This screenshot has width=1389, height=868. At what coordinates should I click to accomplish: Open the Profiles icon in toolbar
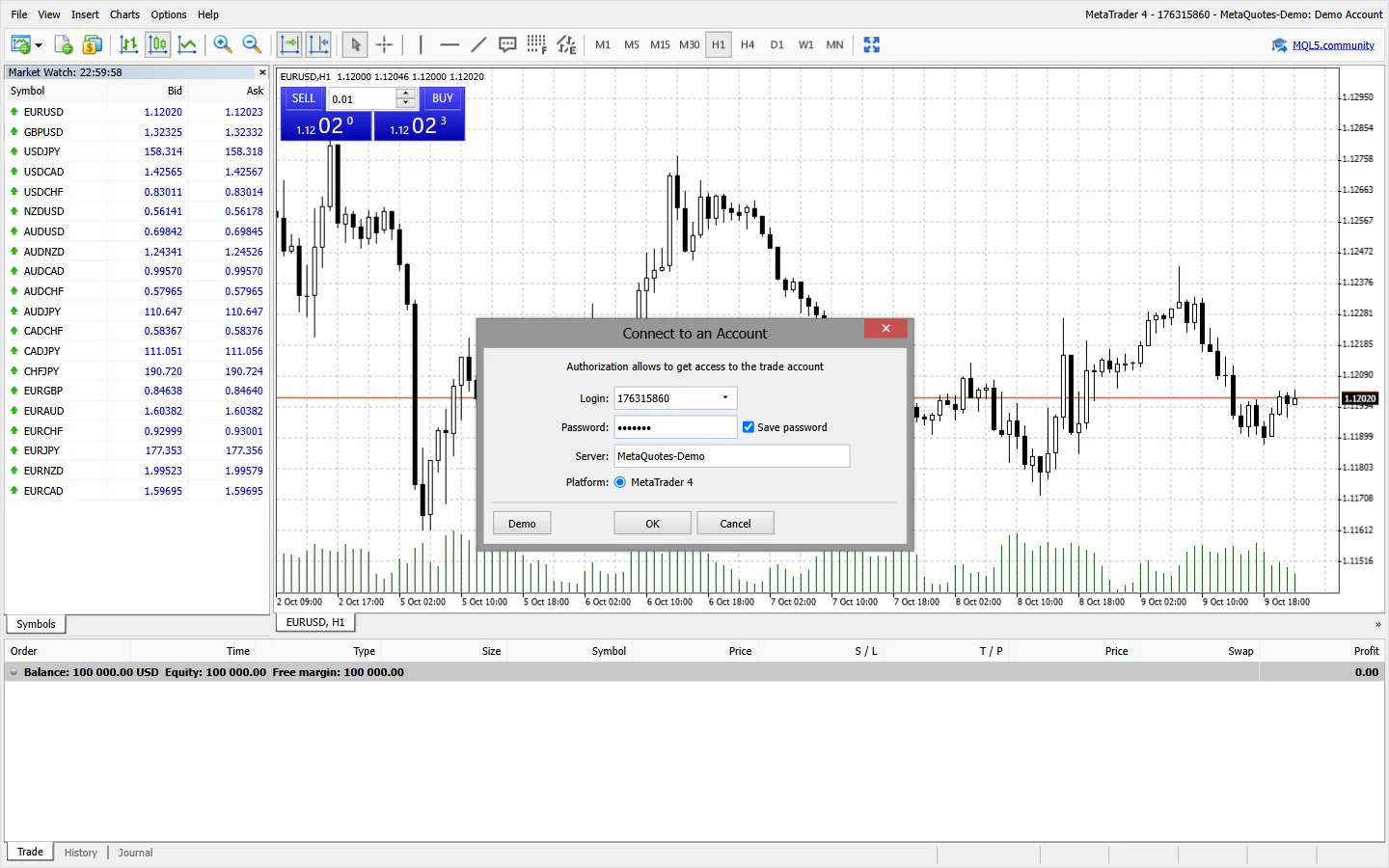[64, 44]
